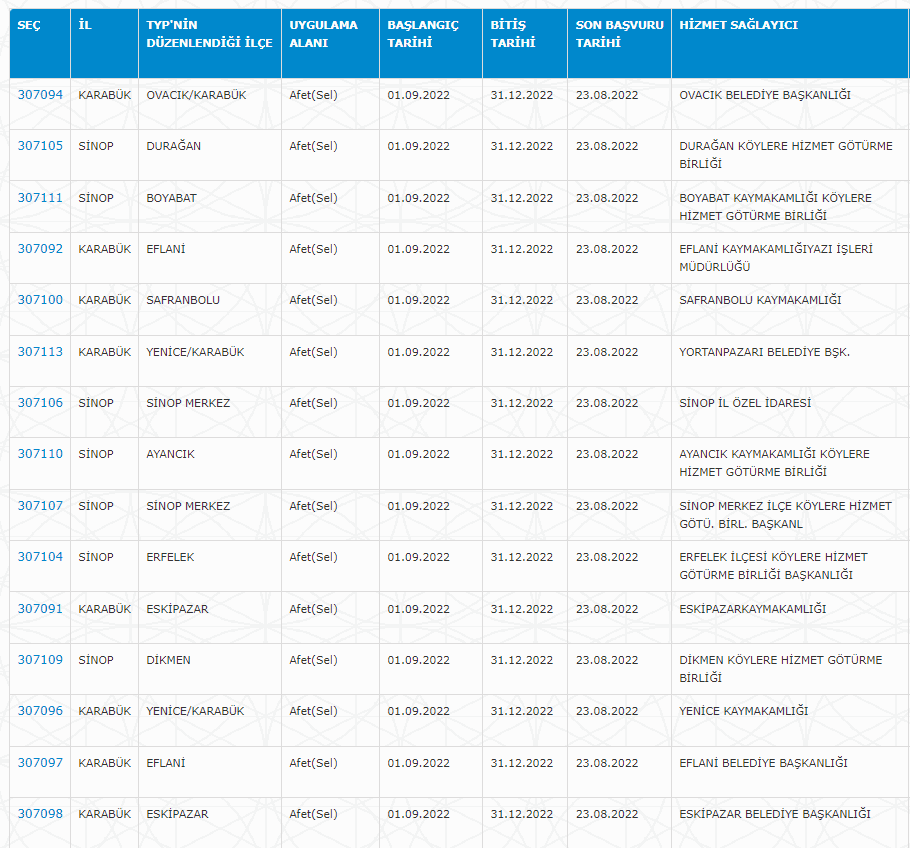Image resolution: width=910 pixels, height=848 pixels.
Task: Click end date 31.12.2022 in row 307106
Action: (x=522, y=403)
